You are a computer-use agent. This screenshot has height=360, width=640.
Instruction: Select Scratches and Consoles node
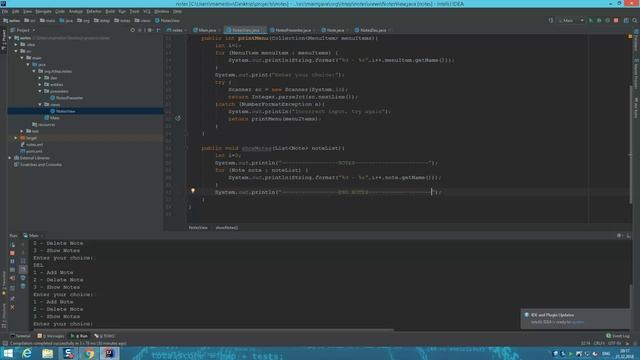coord(38,165)
